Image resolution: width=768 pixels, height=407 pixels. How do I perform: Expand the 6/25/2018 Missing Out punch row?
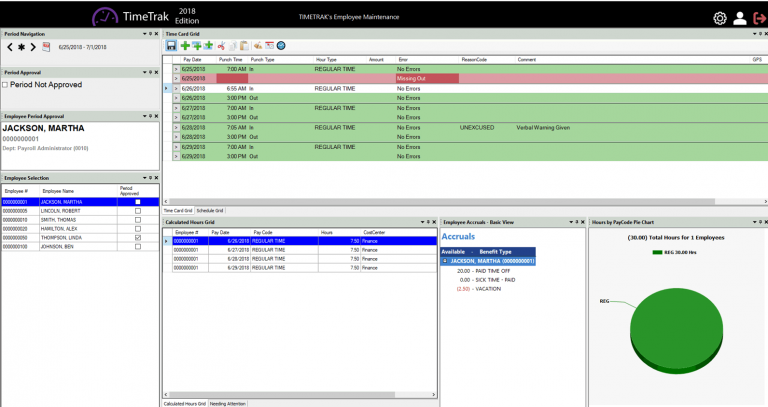[176, 78]
